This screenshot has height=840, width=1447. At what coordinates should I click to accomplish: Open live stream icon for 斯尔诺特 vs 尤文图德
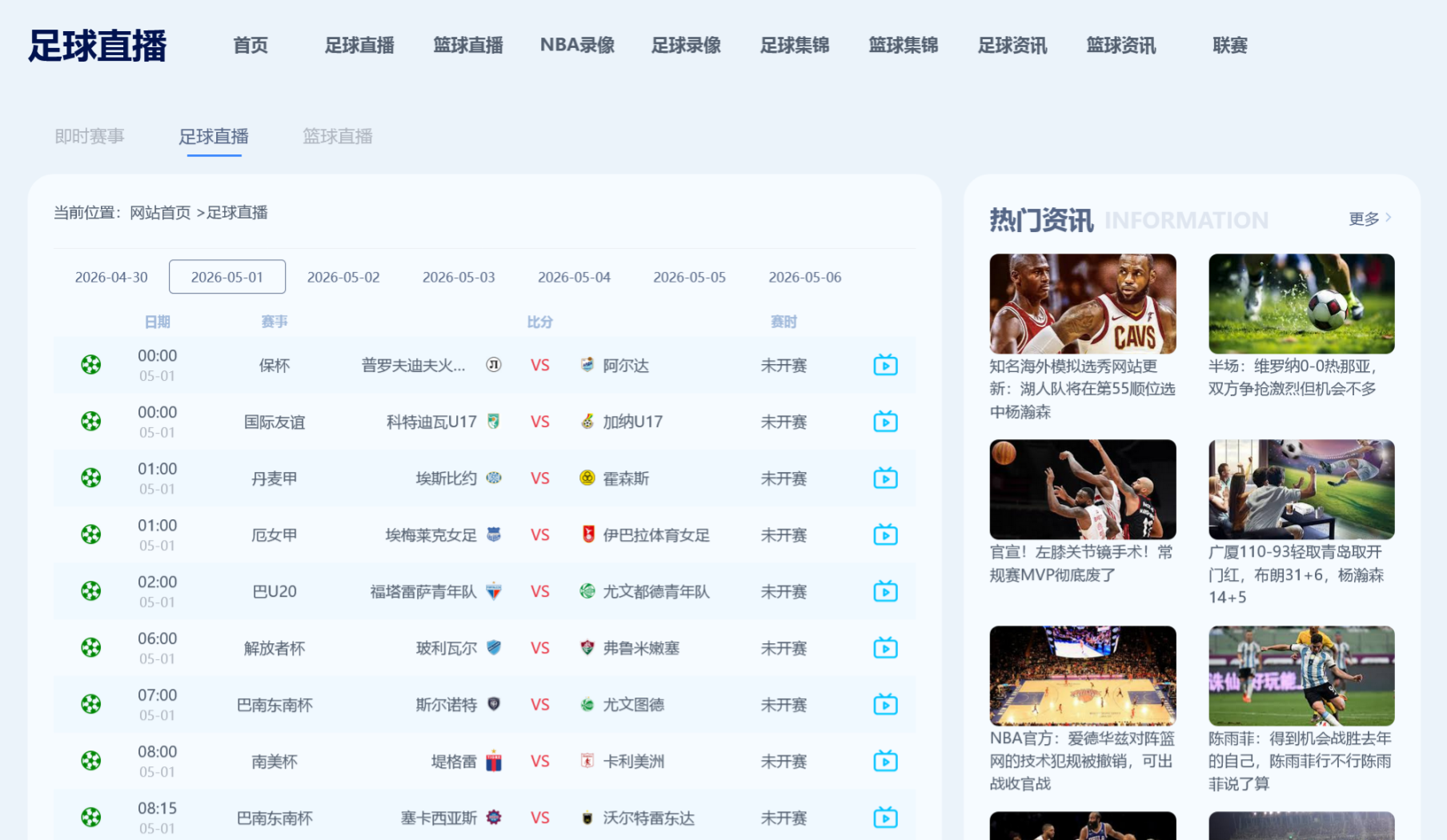tap(885, 705)
